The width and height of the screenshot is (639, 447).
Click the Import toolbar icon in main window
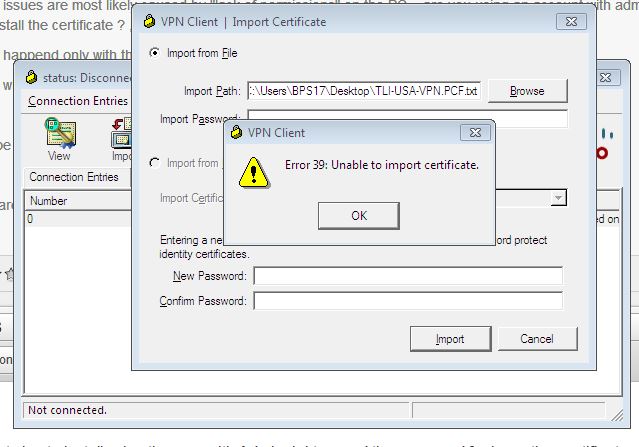pos(121,139)
